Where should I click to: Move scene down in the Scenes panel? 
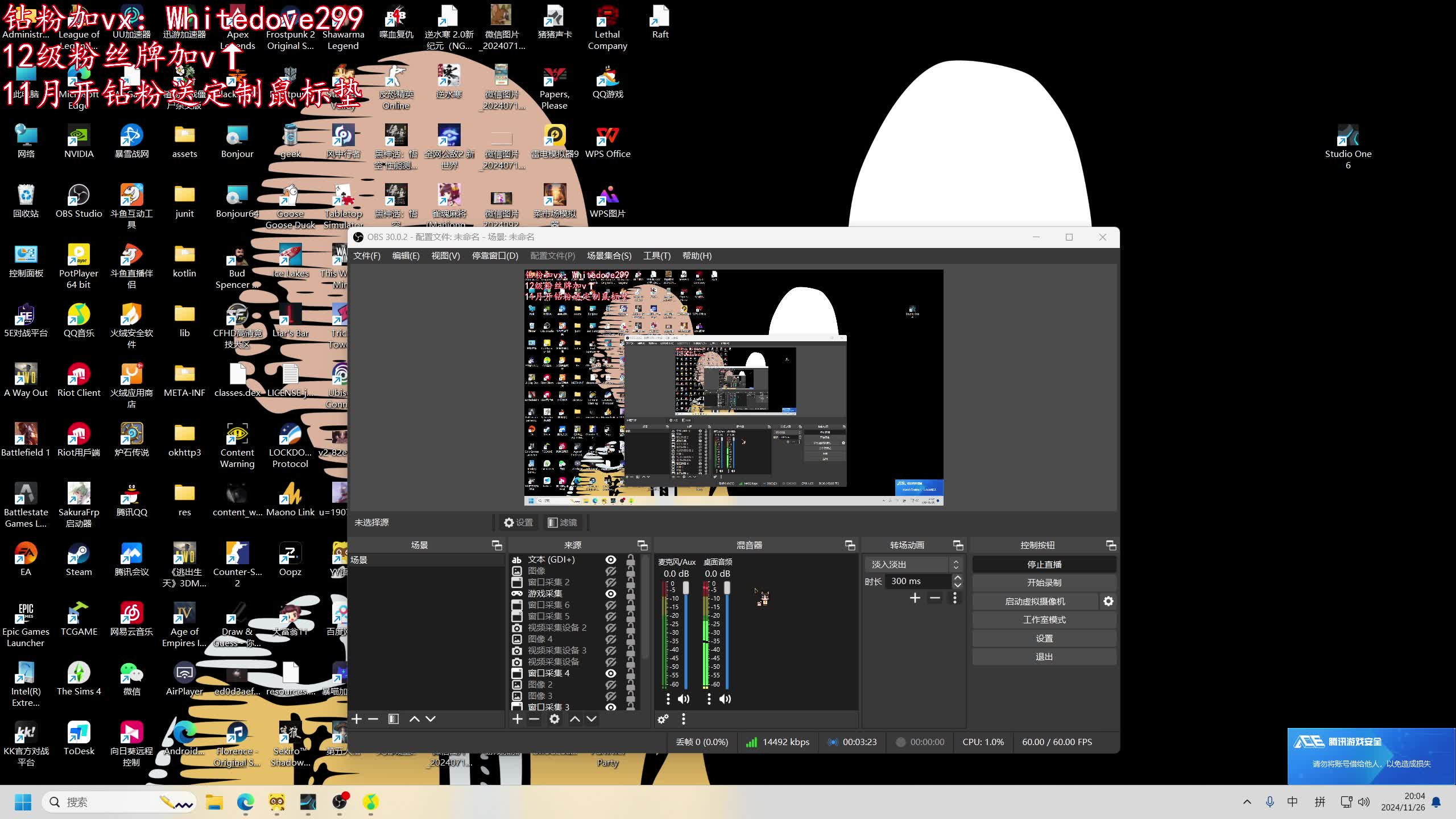point(431,719)
